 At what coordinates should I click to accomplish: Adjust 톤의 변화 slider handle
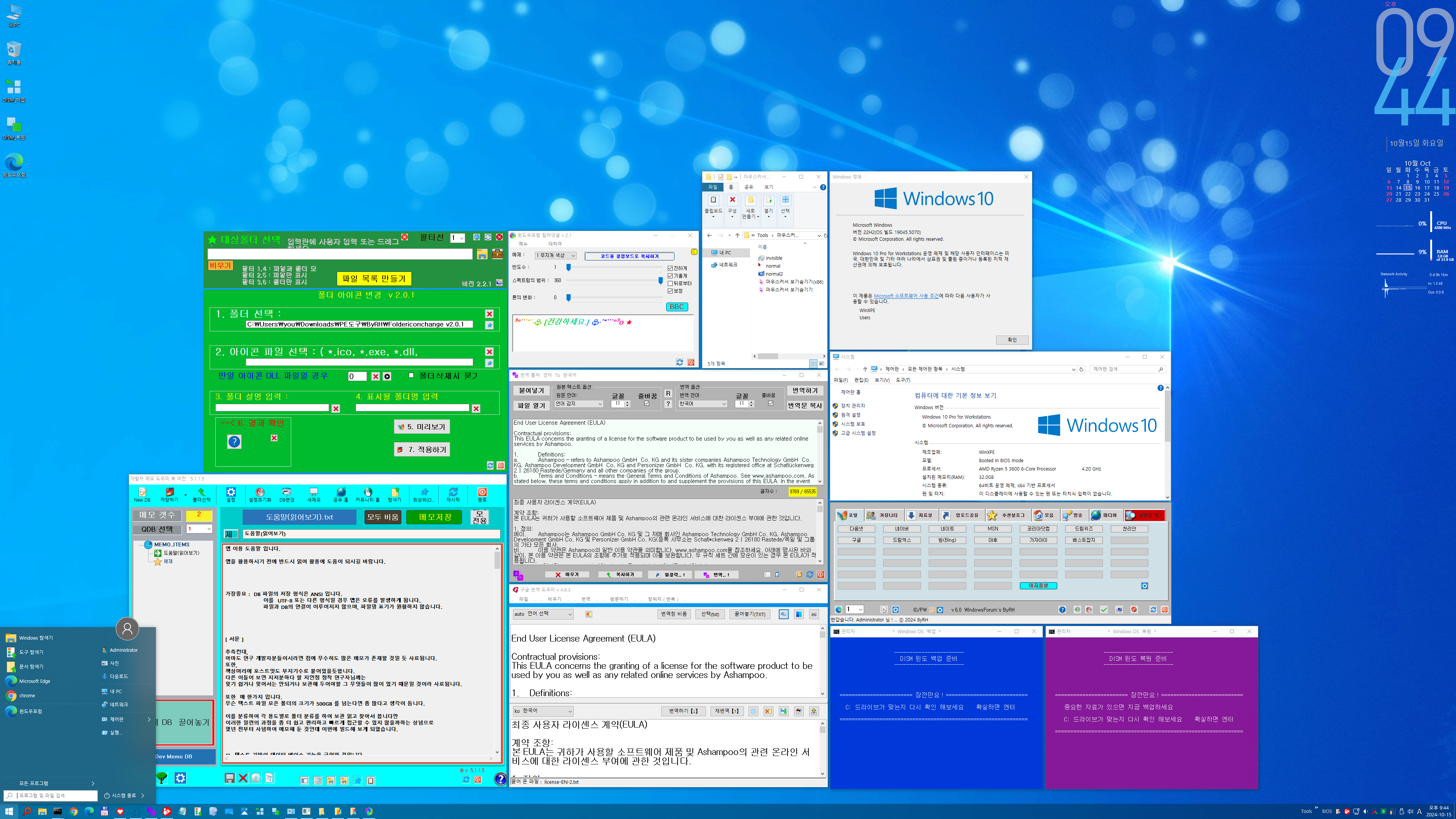[569, 297]
